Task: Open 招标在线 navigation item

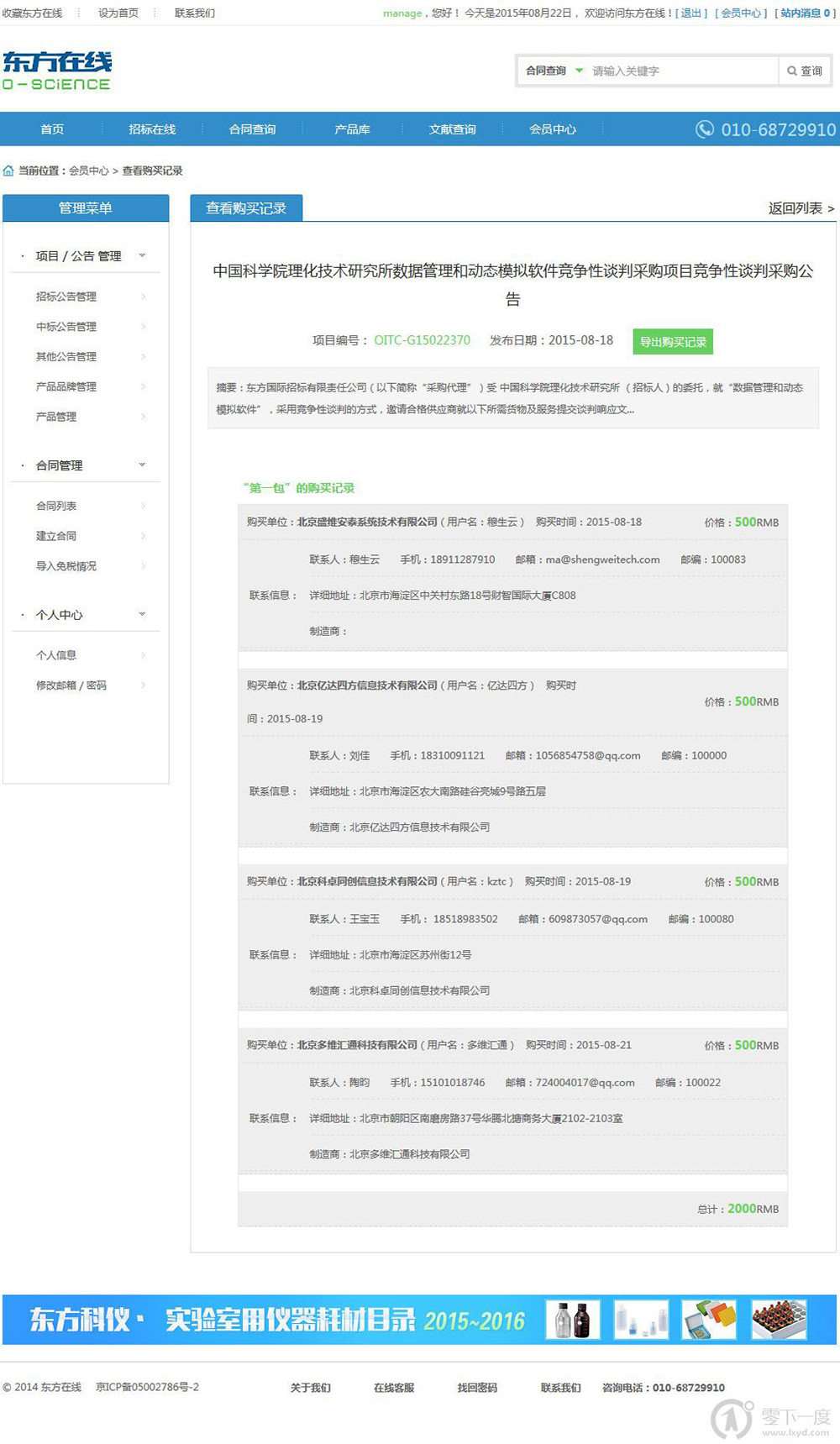Action: click(x=152, y=129)
